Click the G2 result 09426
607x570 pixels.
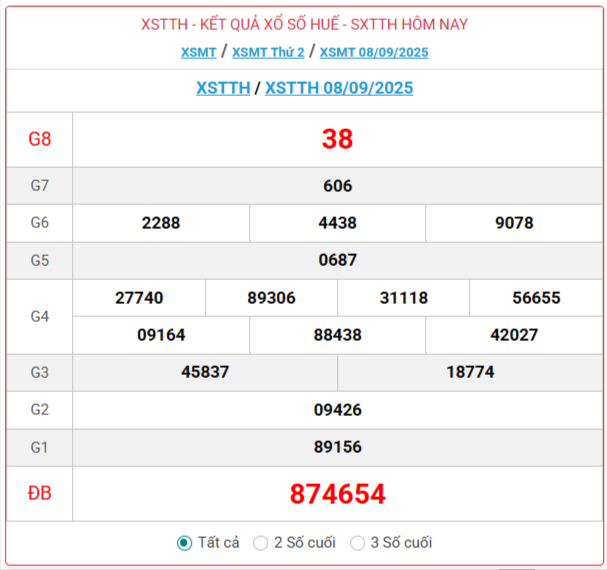click(x=337, y=409)
